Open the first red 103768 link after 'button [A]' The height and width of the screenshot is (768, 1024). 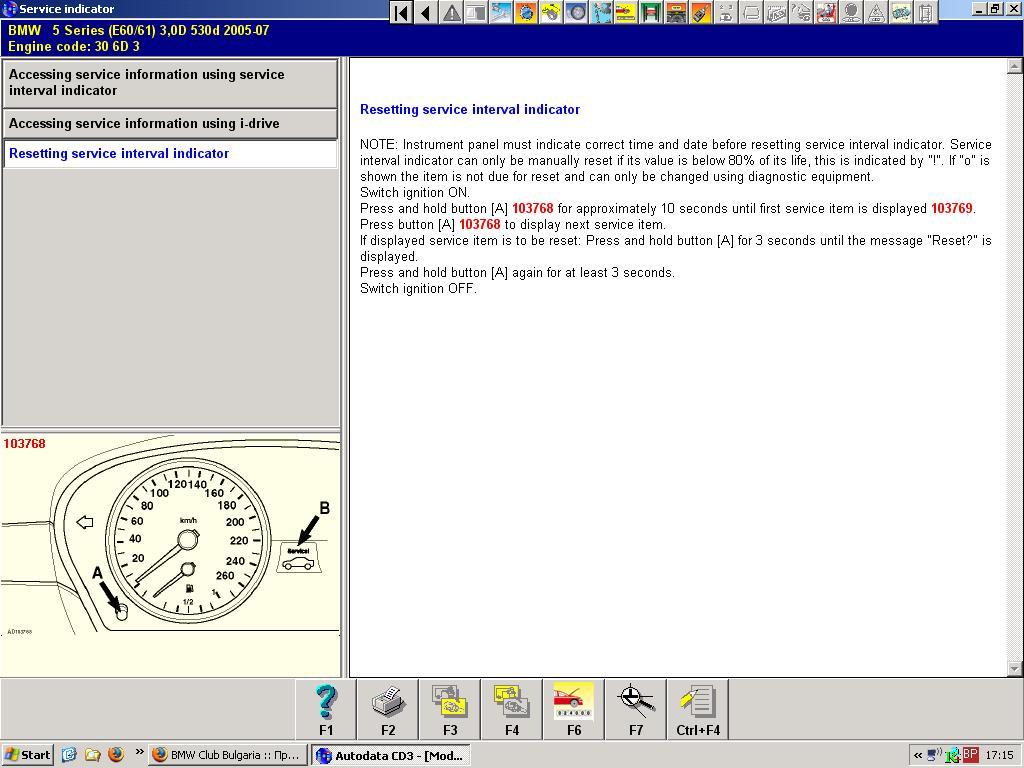tap(532, 208)
